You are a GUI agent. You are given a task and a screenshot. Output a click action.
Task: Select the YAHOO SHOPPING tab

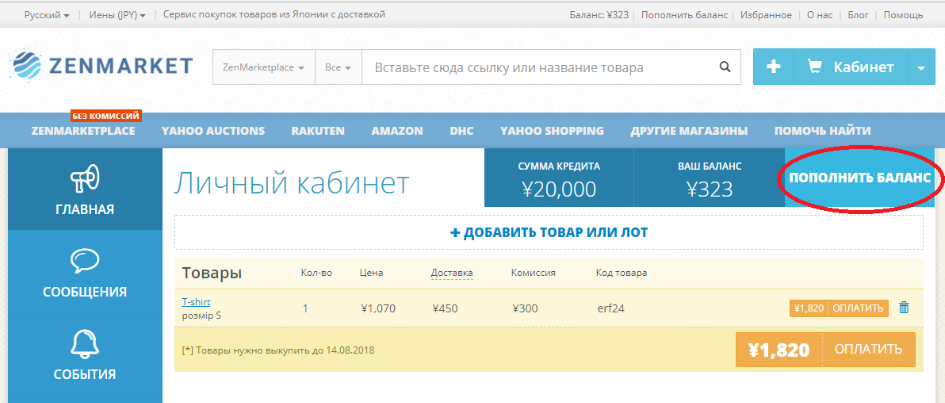pyautogui.click(x=552, y=131)
